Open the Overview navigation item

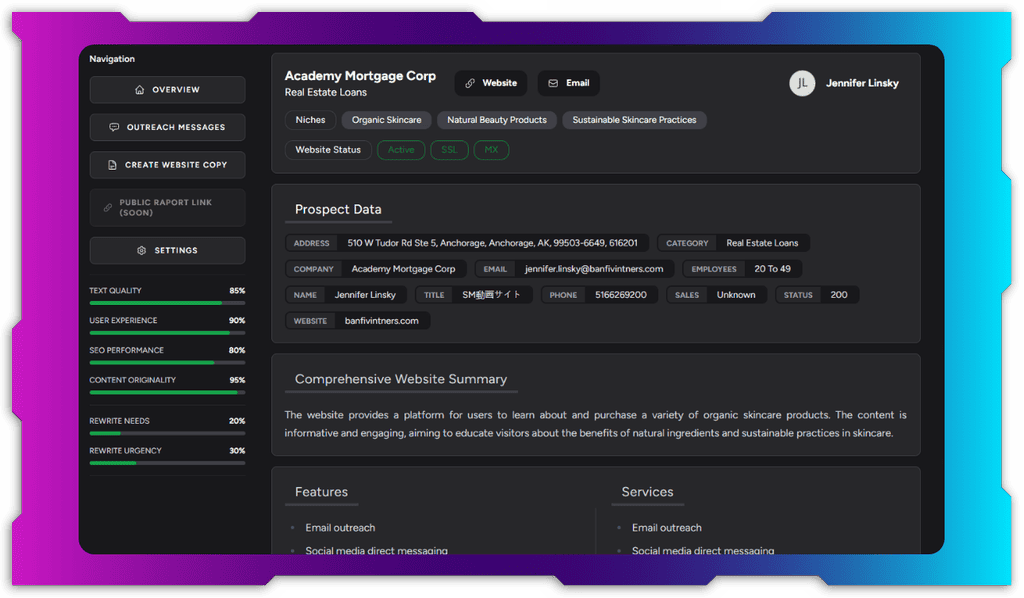pyautogui.click(x=167, y=89)
